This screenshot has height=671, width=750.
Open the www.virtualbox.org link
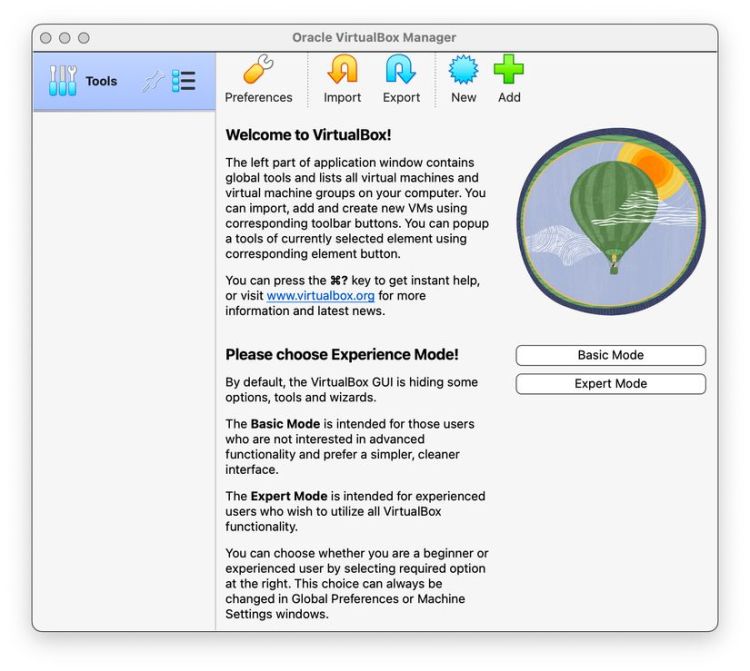pos(320,296)
